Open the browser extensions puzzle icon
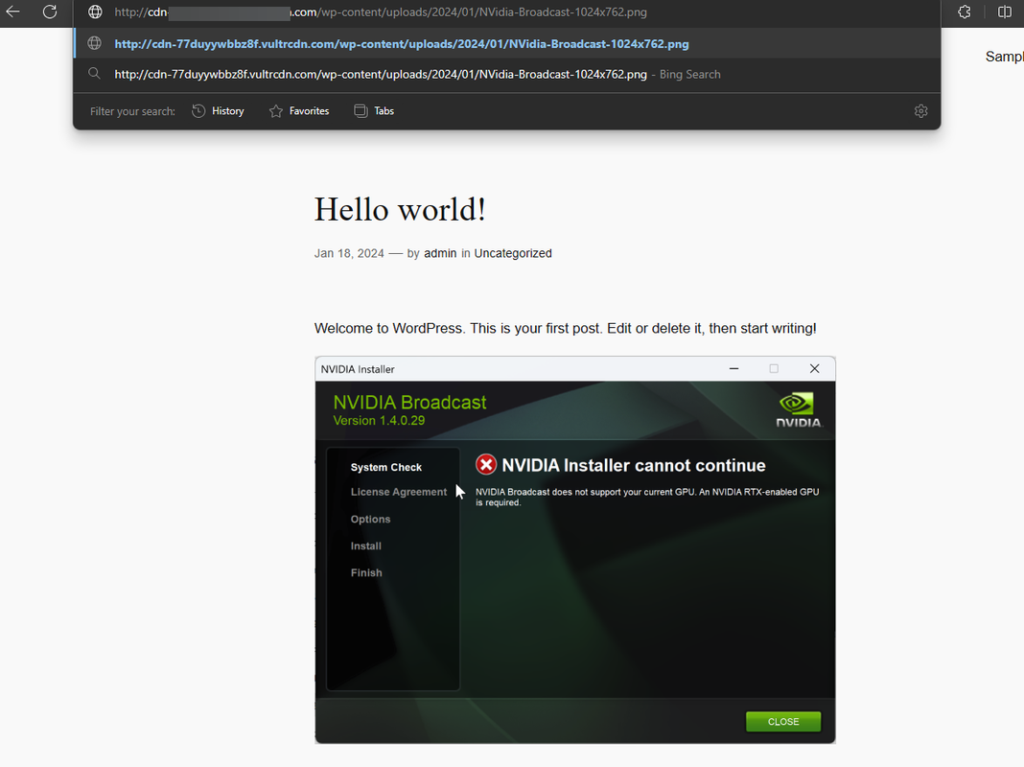The height and width of the screenshot is (767, 1024). 964,12
